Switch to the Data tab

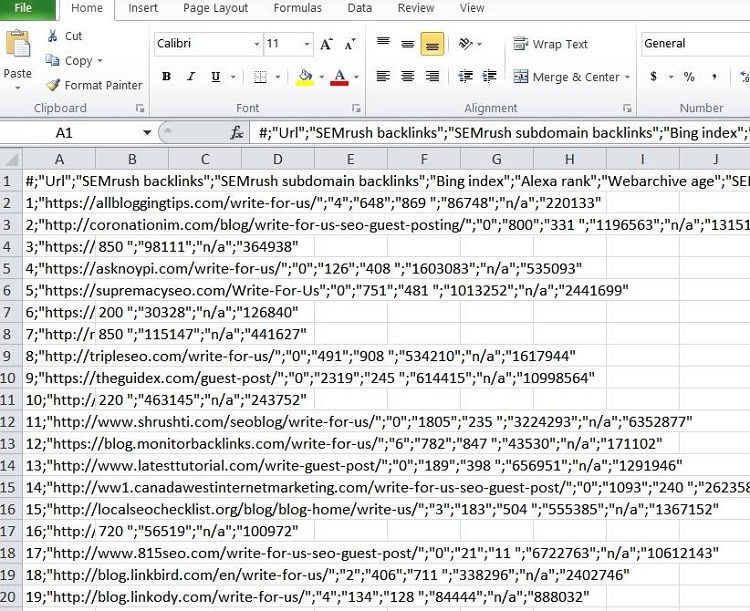click(x=360, y=8)
